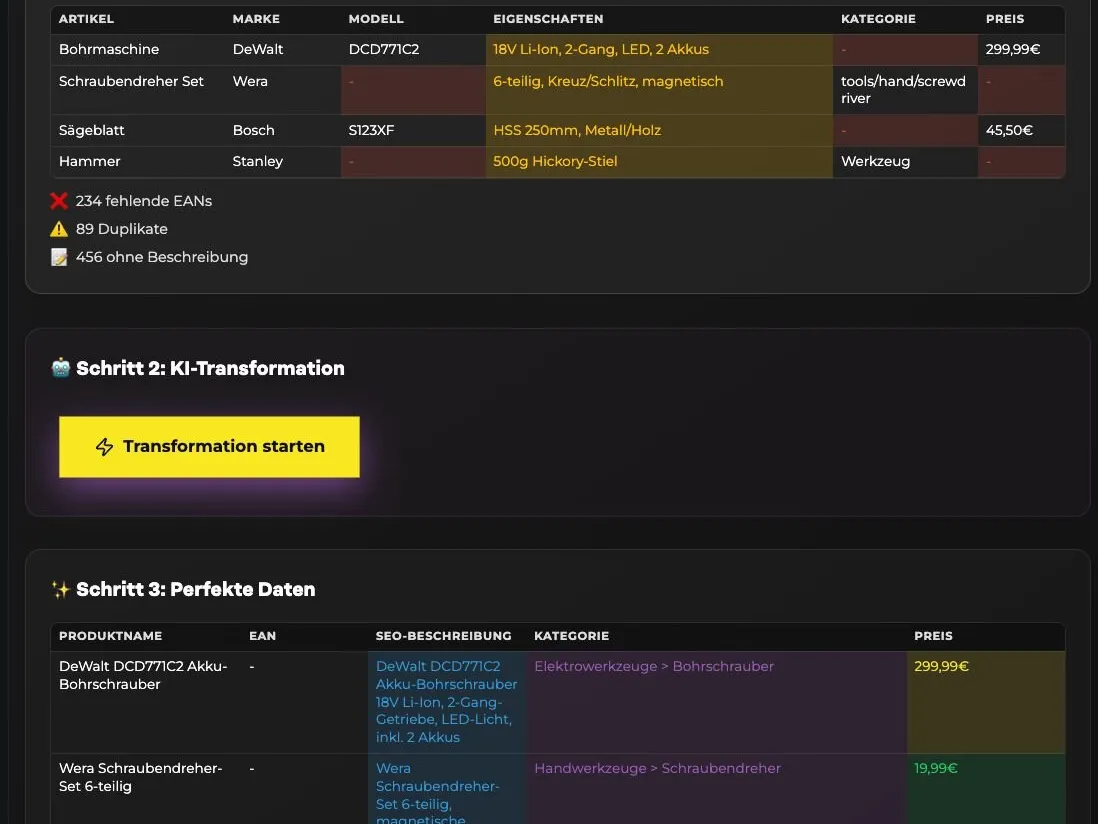1098x824 pixels.
Task: Click the PRODUKTNAME column header
Action: click(x=110, y=636)
